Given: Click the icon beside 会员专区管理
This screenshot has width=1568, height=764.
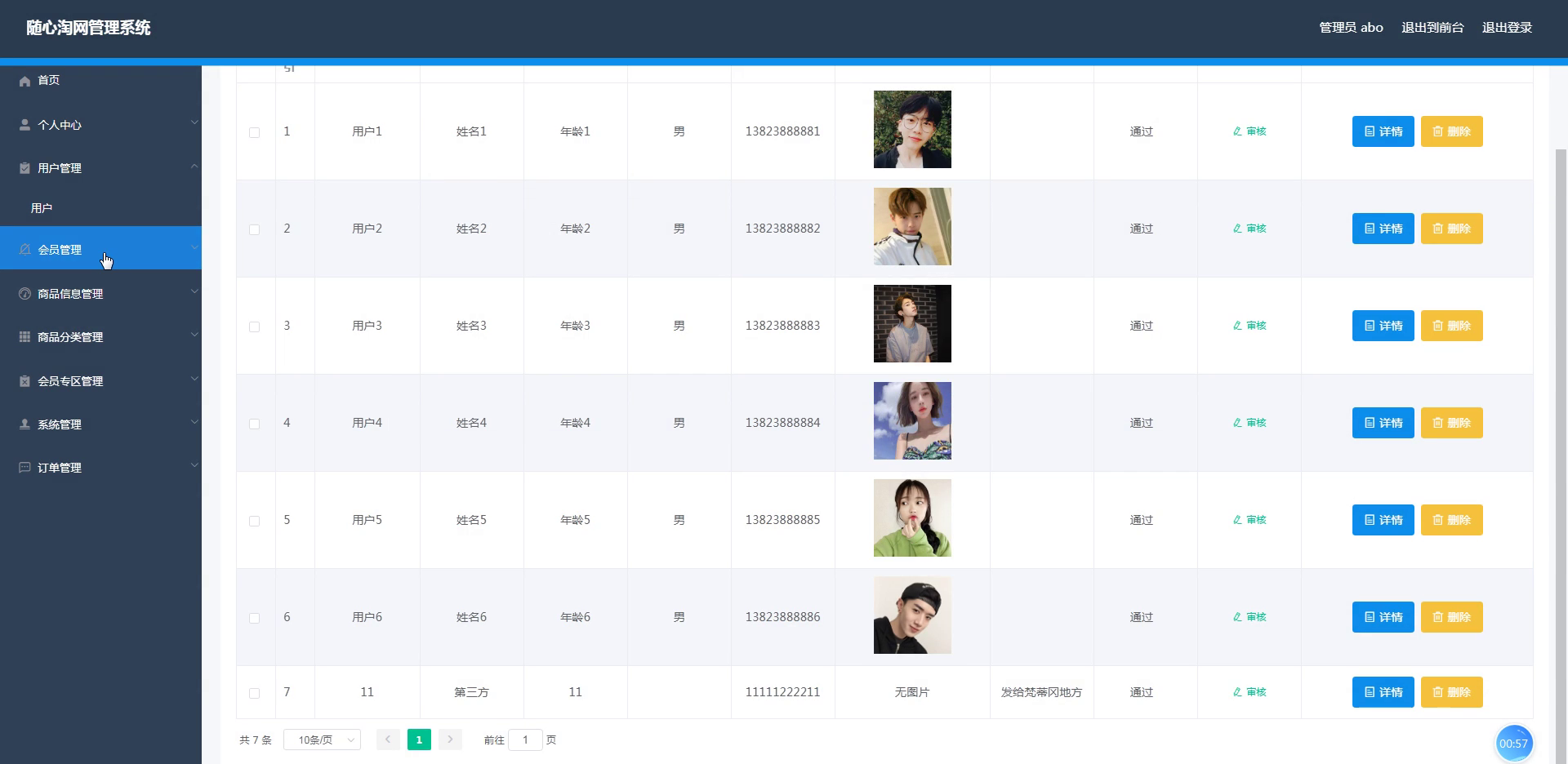Looking at the screenshot, I should [24, 381].
